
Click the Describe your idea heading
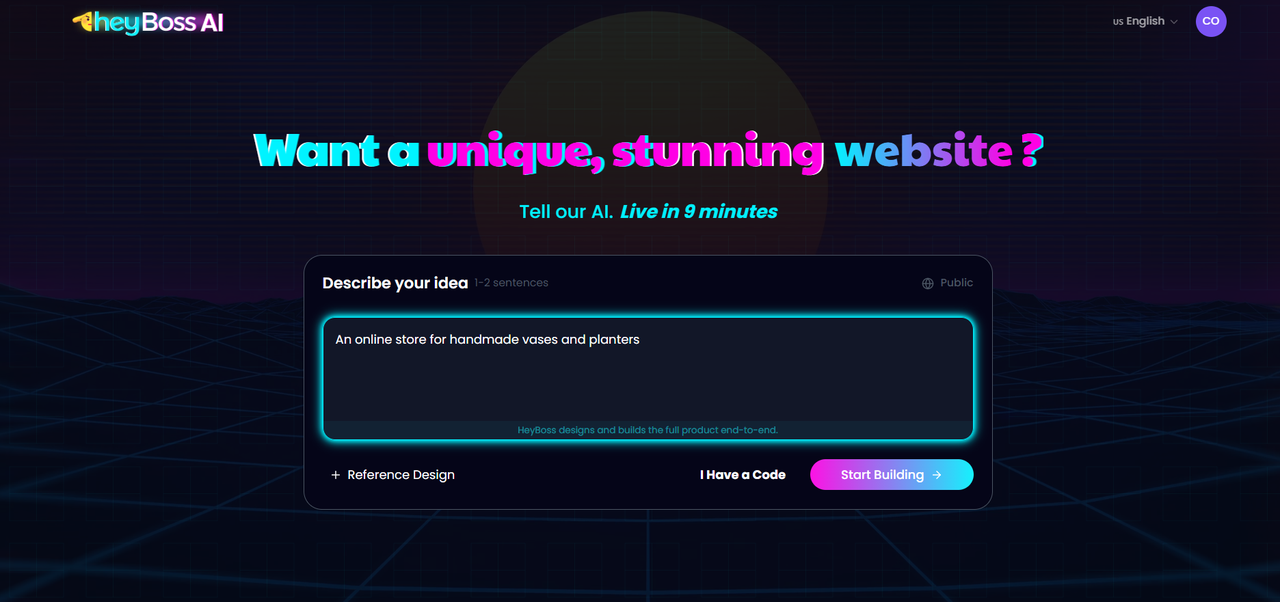point(395,283)
